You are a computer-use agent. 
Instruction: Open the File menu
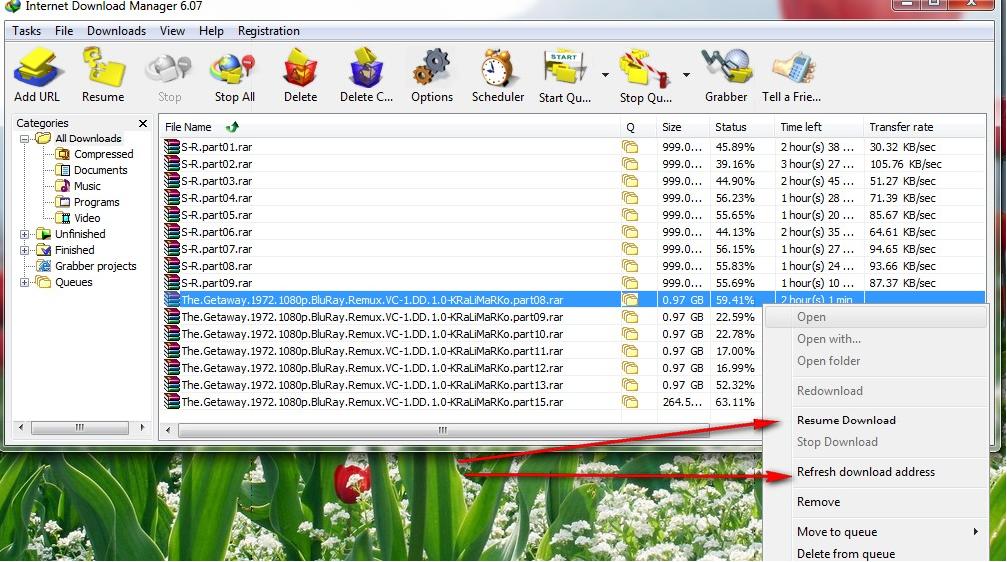pos(64,31)
